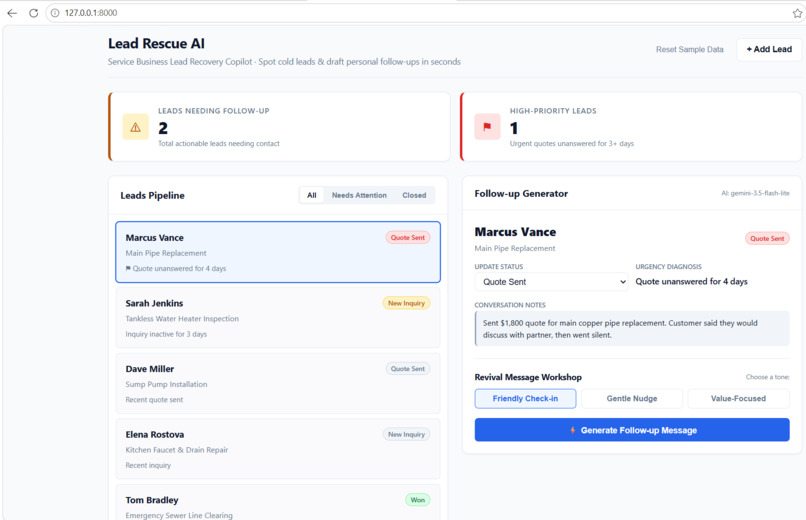
Task: Click 'Sump Pump Installation' text
Action: coord(166,384)
